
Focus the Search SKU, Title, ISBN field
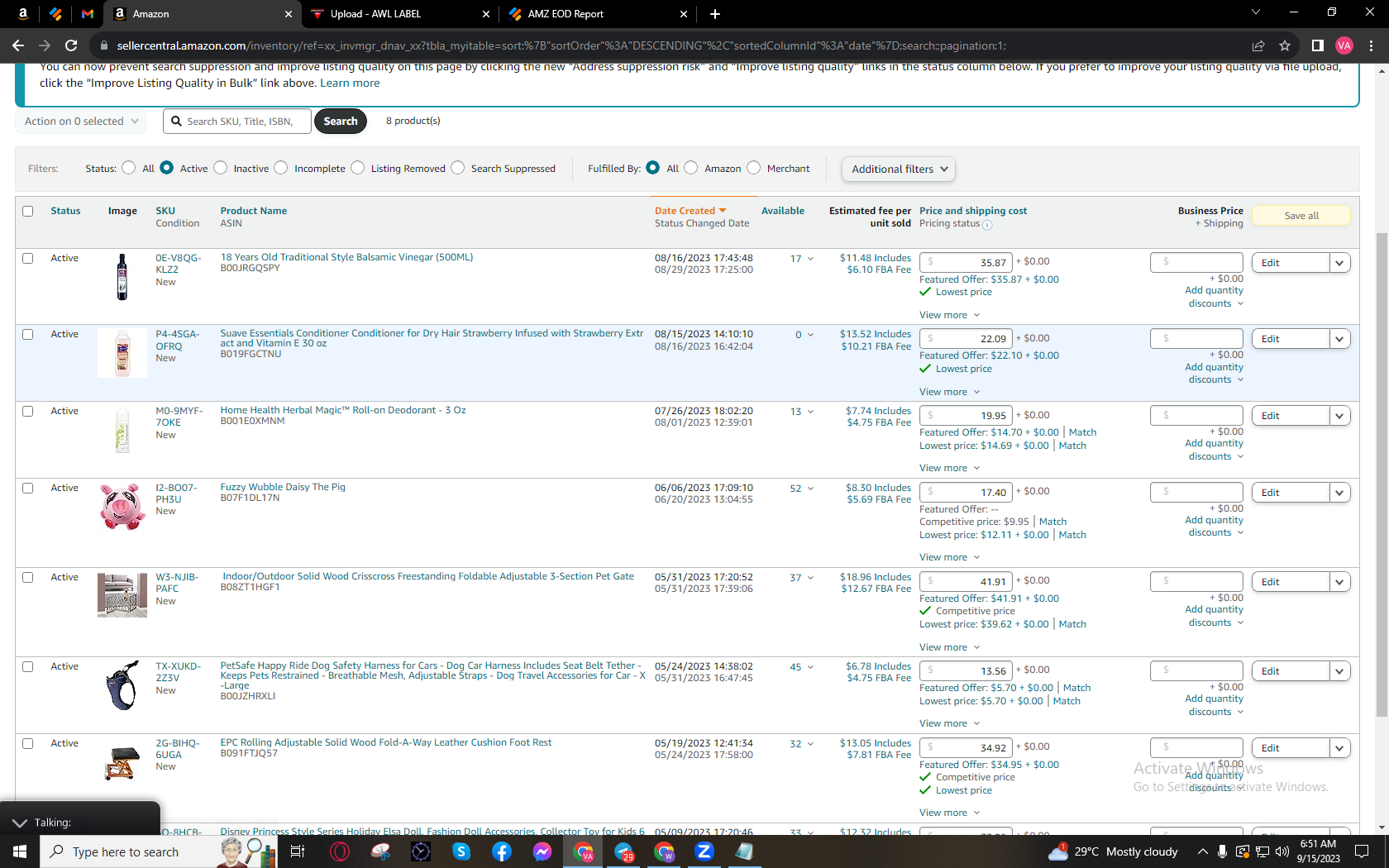point(237,122)
